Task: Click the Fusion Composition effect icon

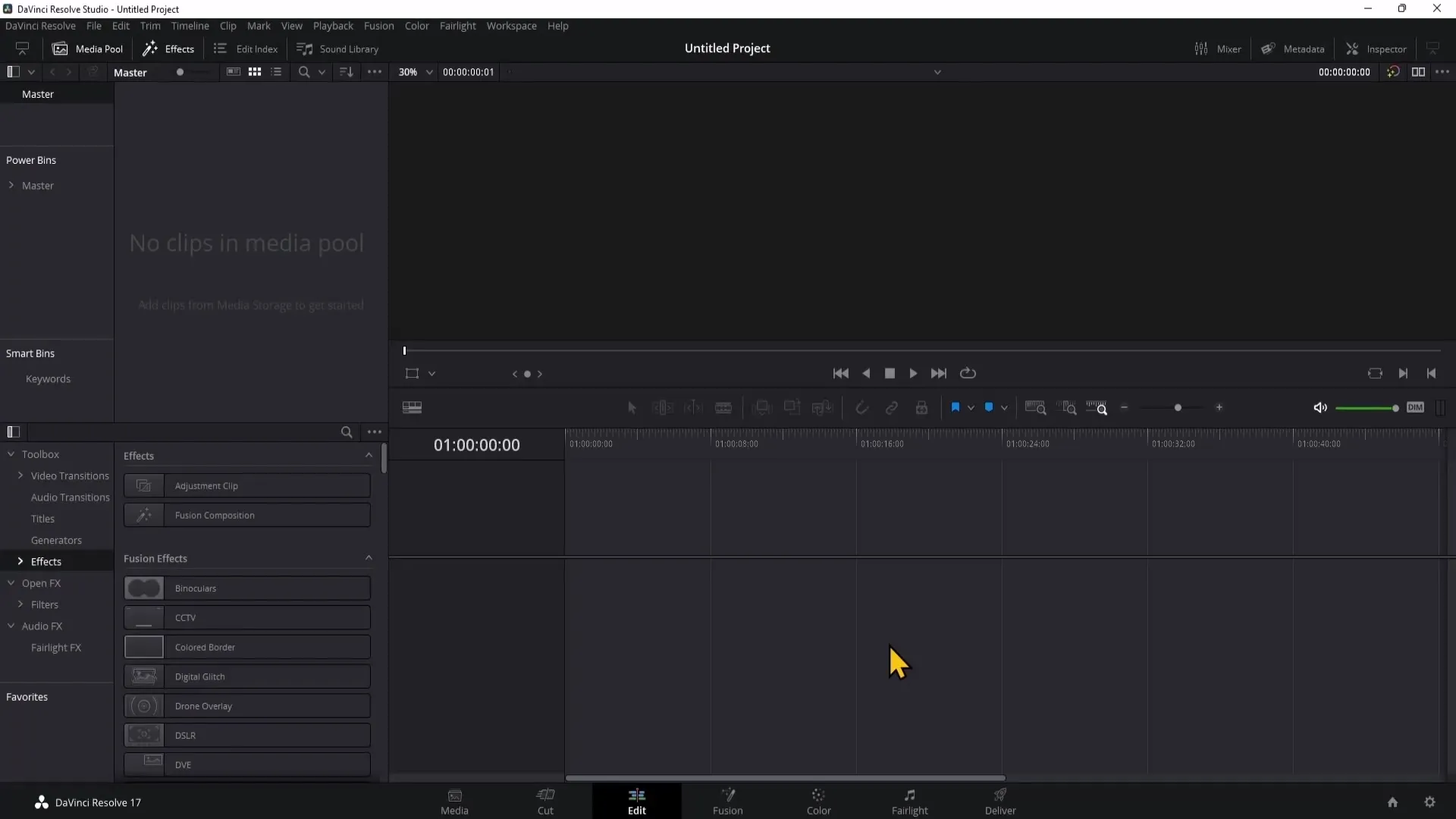Action: coord(143,514)
